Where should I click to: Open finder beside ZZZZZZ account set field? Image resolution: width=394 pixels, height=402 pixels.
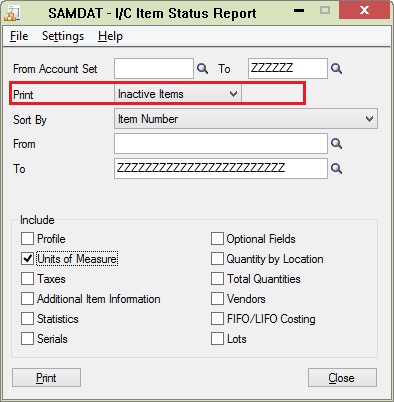tap(336, 69)
